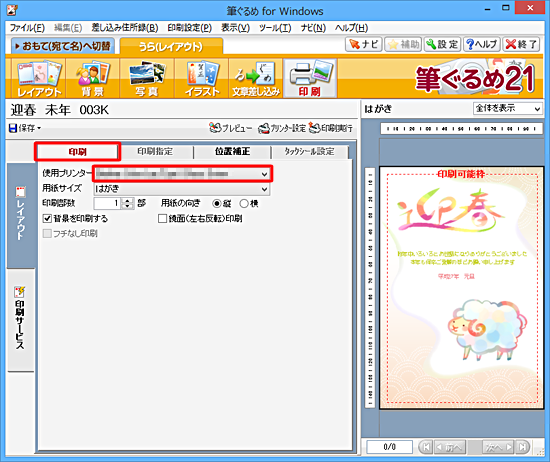
Task: Open the イラスト illustration icon
Action: click(x=202, y=79)
